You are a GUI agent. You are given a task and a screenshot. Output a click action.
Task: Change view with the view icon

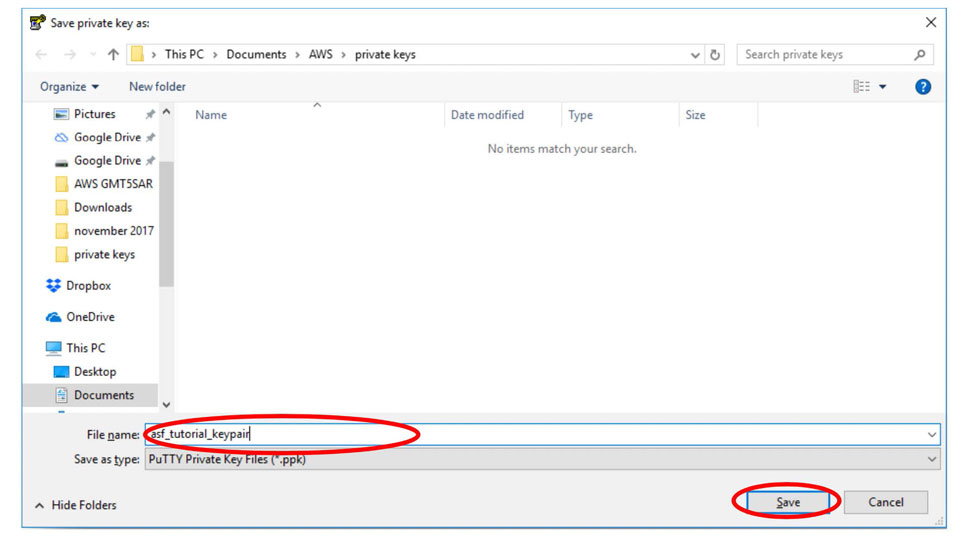(x=861, y=86)
